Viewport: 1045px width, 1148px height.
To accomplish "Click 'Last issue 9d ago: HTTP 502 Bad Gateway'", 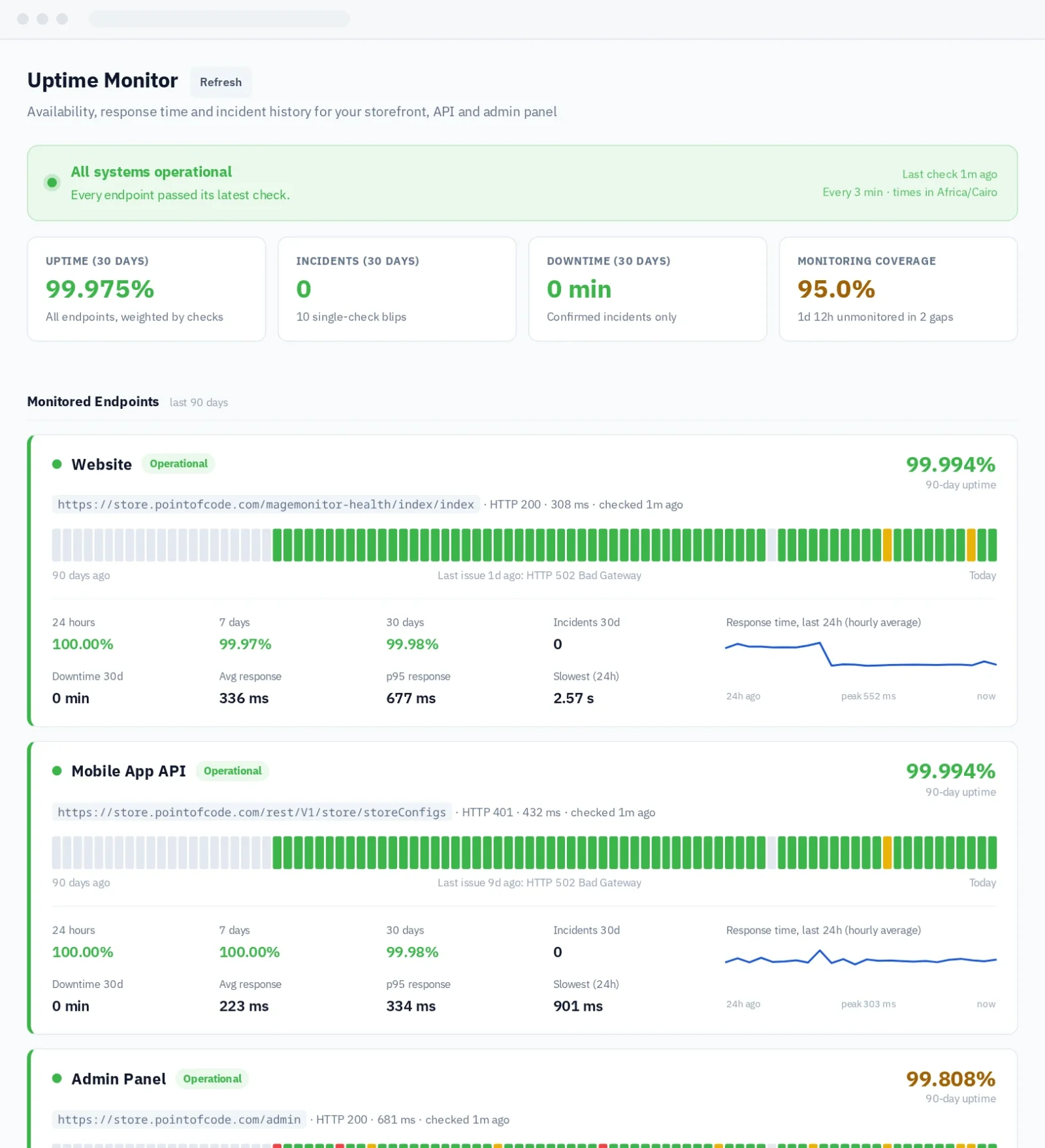I will coord(539,883).
